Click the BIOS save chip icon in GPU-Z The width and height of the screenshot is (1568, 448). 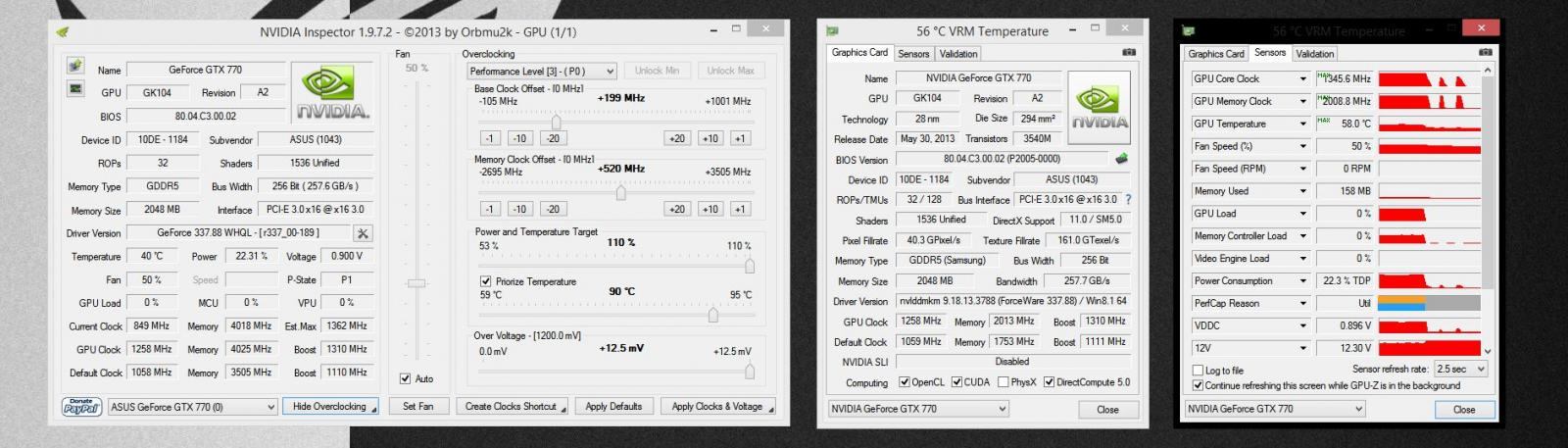[1121, 158]
